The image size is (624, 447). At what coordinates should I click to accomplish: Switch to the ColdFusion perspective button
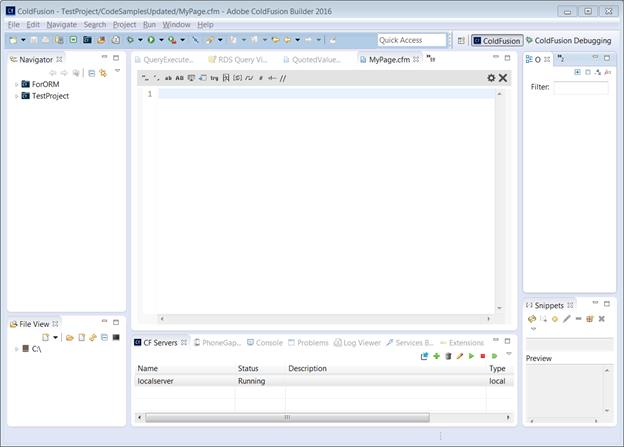[497, 41]
